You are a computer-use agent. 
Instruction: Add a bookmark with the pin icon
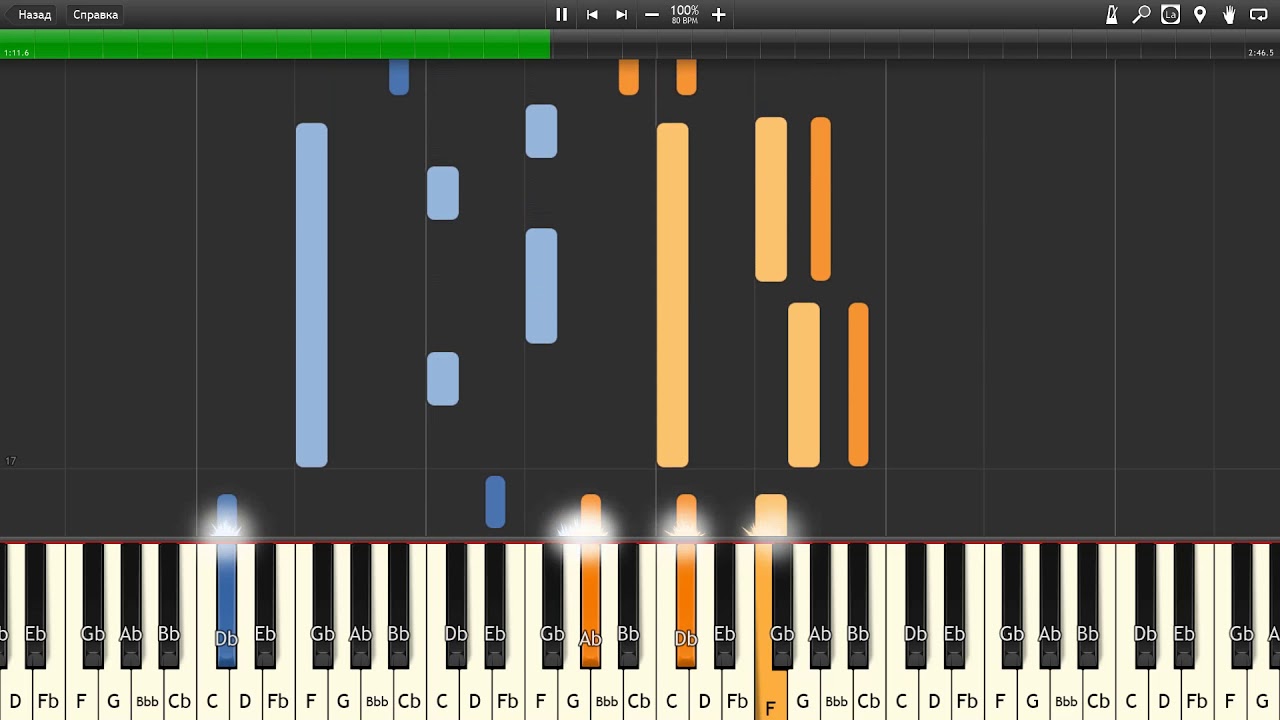[x=1200, y=15]
